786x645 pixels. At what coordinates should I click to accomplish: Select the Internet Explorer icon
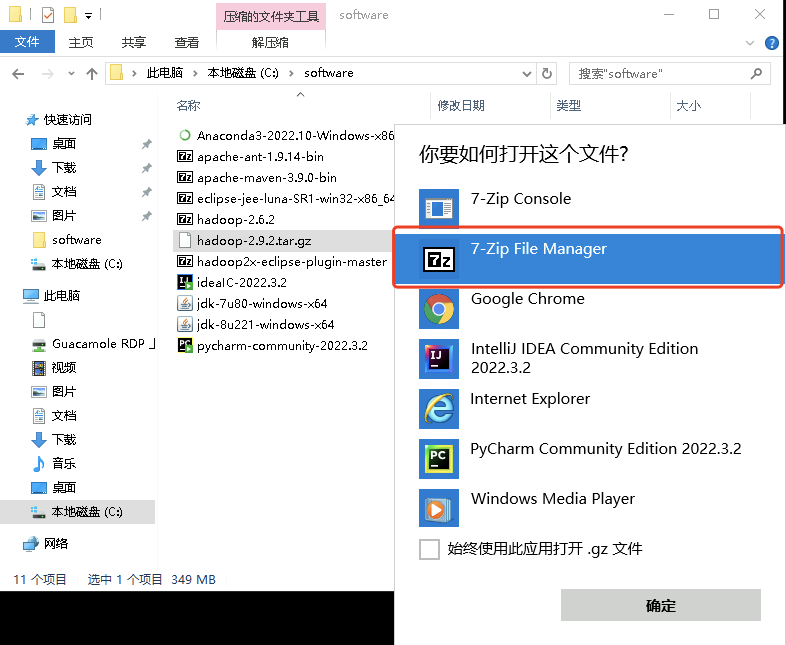click(439, 409)
